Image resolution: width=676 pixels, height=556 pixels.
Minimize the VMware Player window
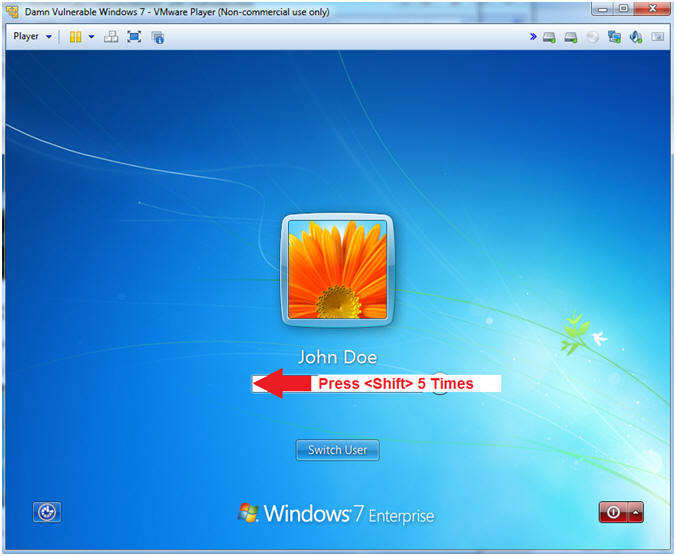click(603, 9)
